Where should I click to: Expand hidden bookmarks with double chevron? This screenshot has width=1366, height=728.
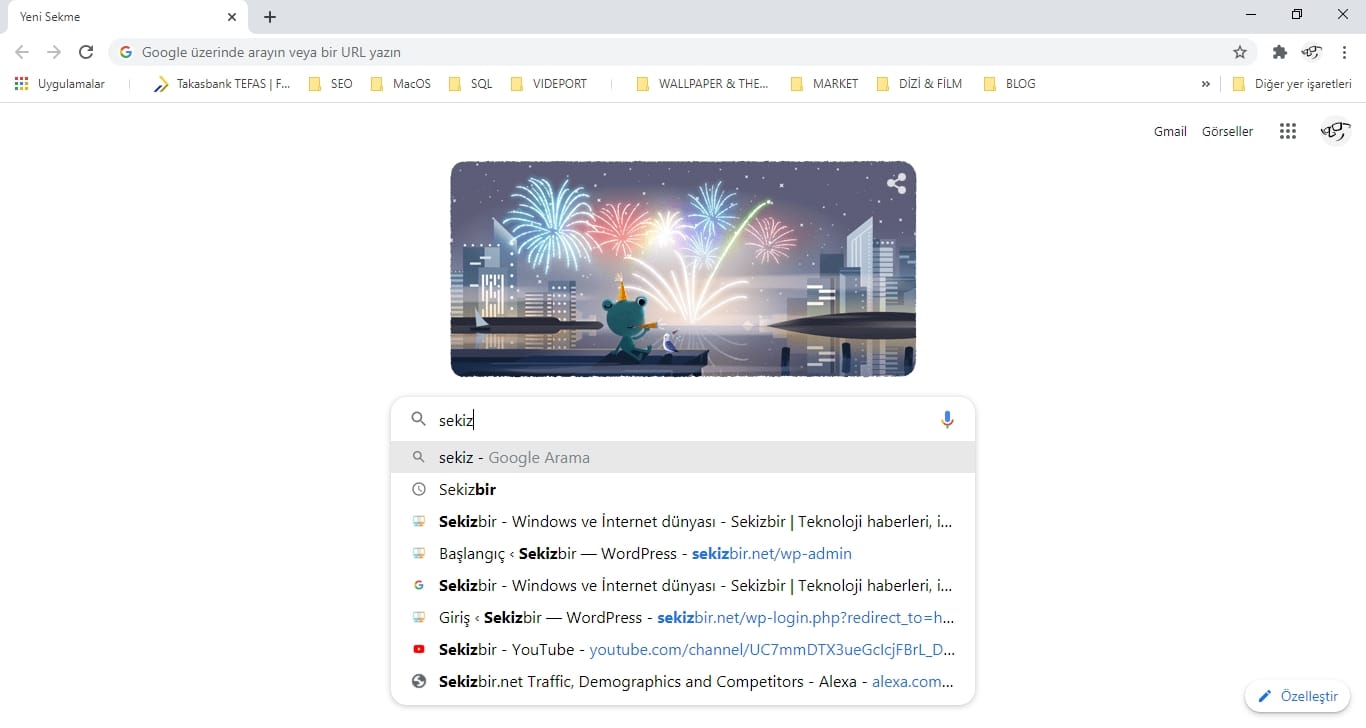pos(1205,84)
